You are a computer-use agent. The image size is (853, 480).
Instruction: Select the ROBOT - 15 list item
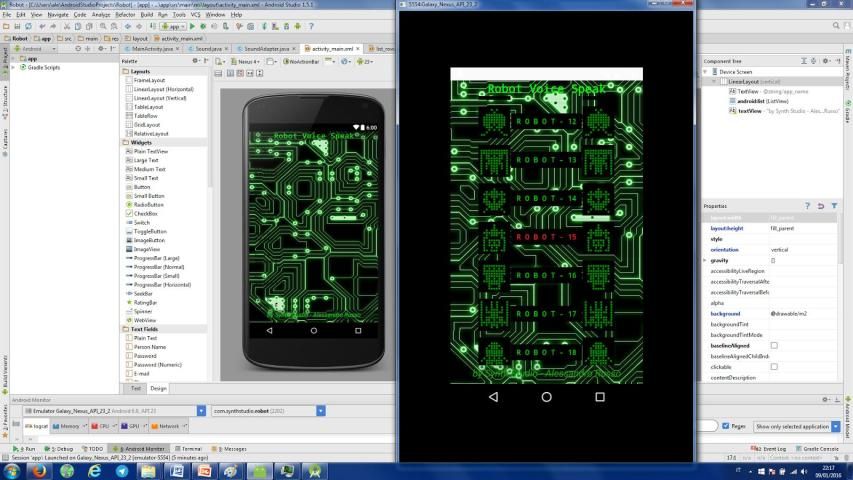click(x=545, y=237)
